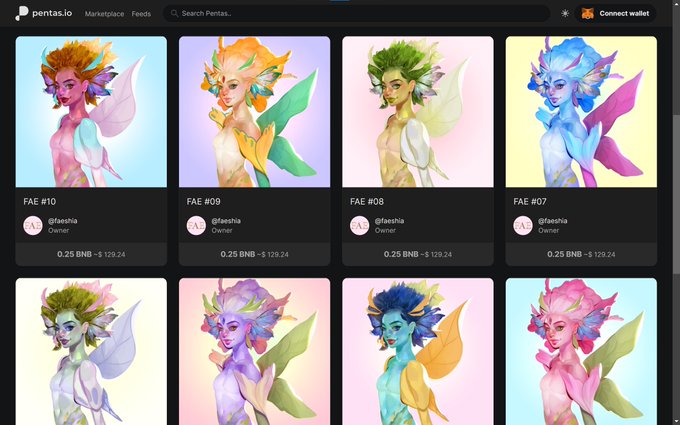
Task: Click the 0.25 BNB price on FAE #09
Action: click(x=238, y=254)
